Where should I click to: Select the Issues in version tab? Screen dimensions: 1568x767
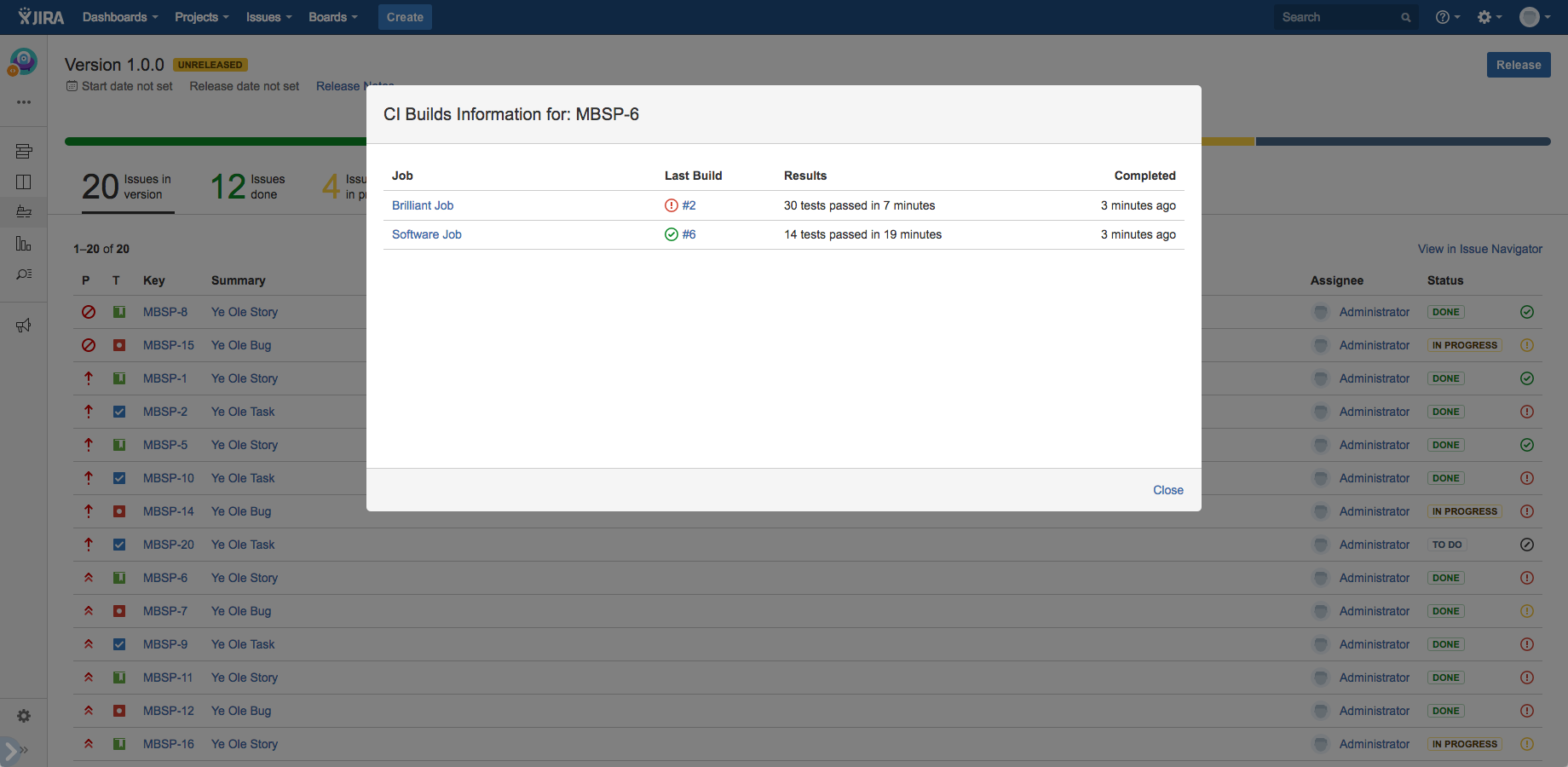(x=128, y=187)
